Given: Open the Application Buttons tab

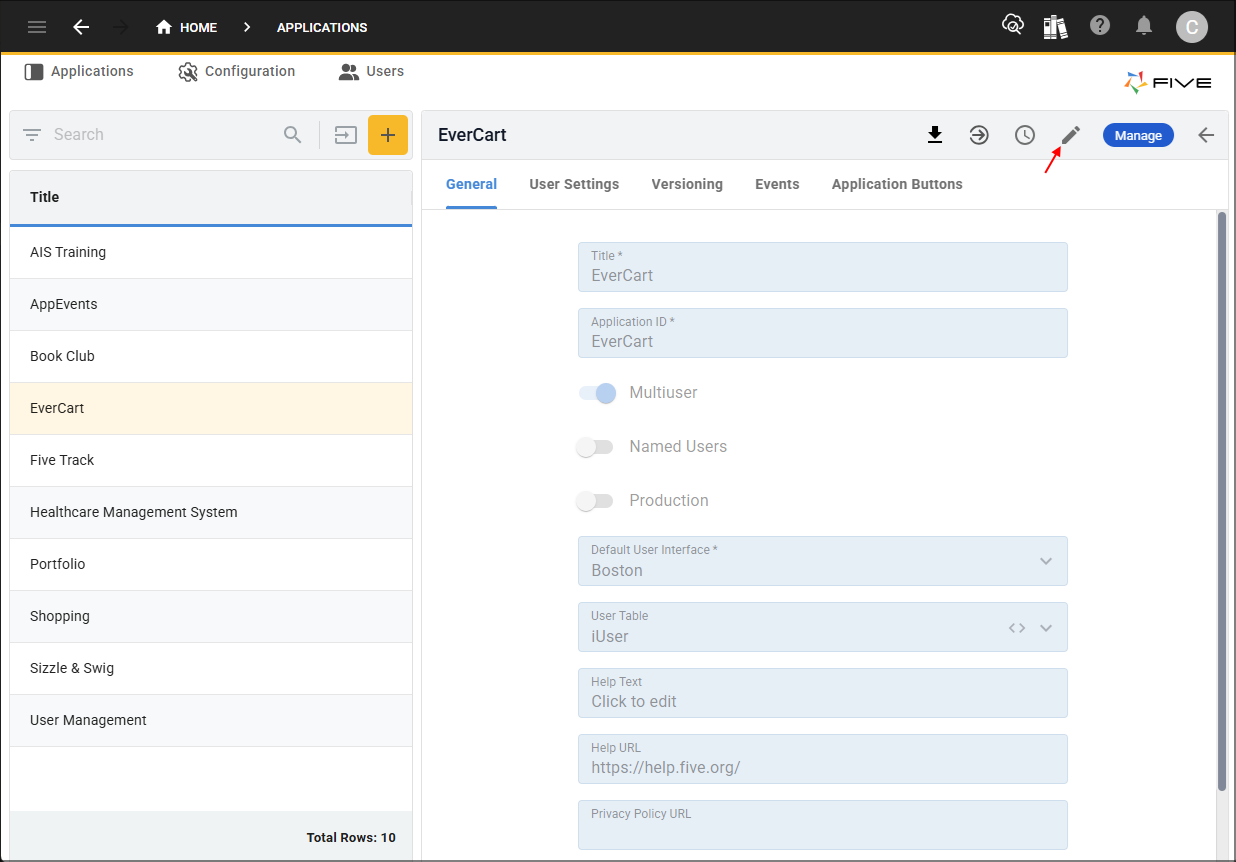Looking at the screenshot, I should click(x=897, y=184).
